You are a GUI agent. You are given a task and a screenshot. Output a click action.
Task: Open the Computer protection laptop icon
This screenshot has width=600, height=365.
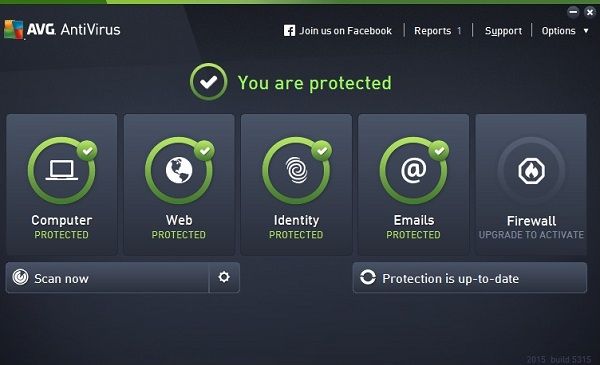[62, 171]
